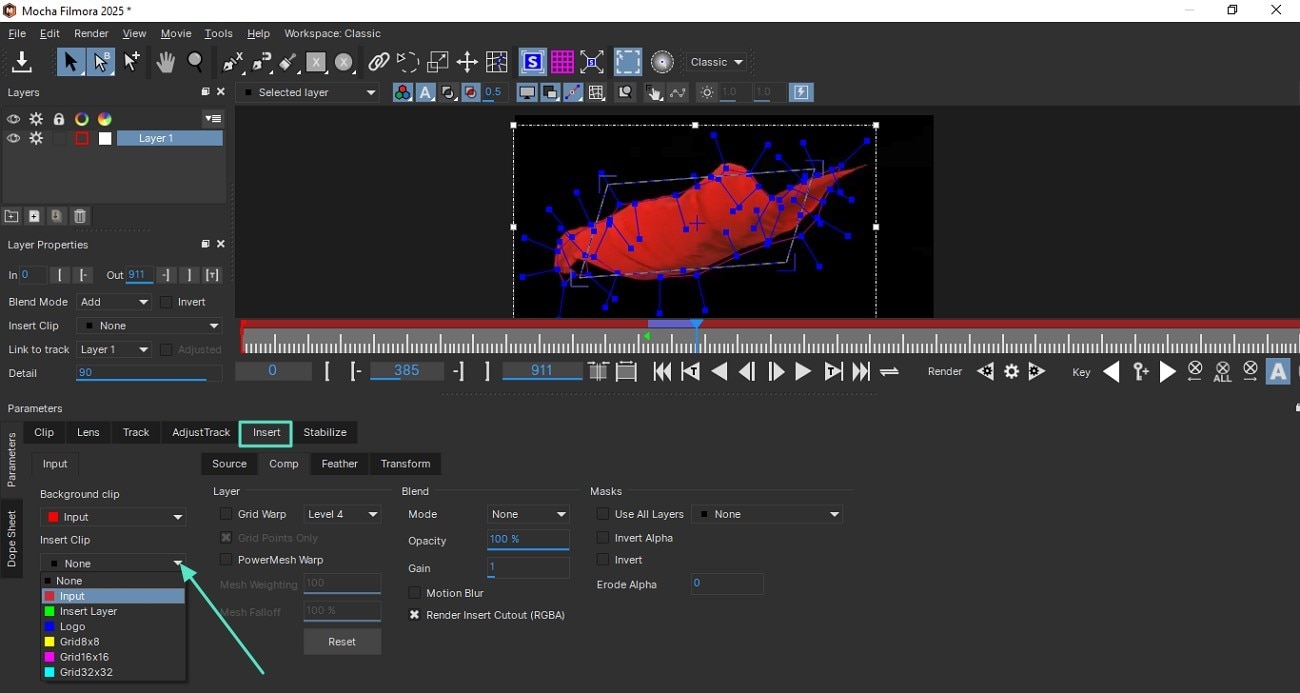Toggle Layer 1 visibility eye icon
Viewport: 1300px width, 693px height.
[x=13, y=139]
